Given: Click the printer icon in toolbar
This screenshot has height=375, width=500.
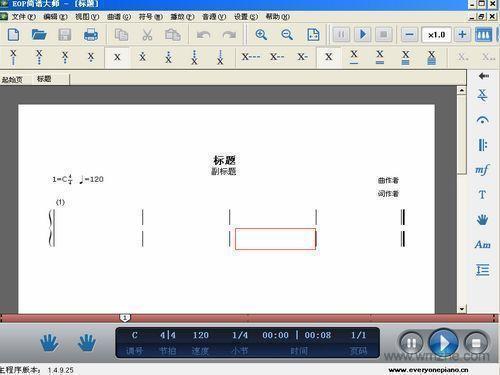Looking at the screenshot, I should coord(91,35).
